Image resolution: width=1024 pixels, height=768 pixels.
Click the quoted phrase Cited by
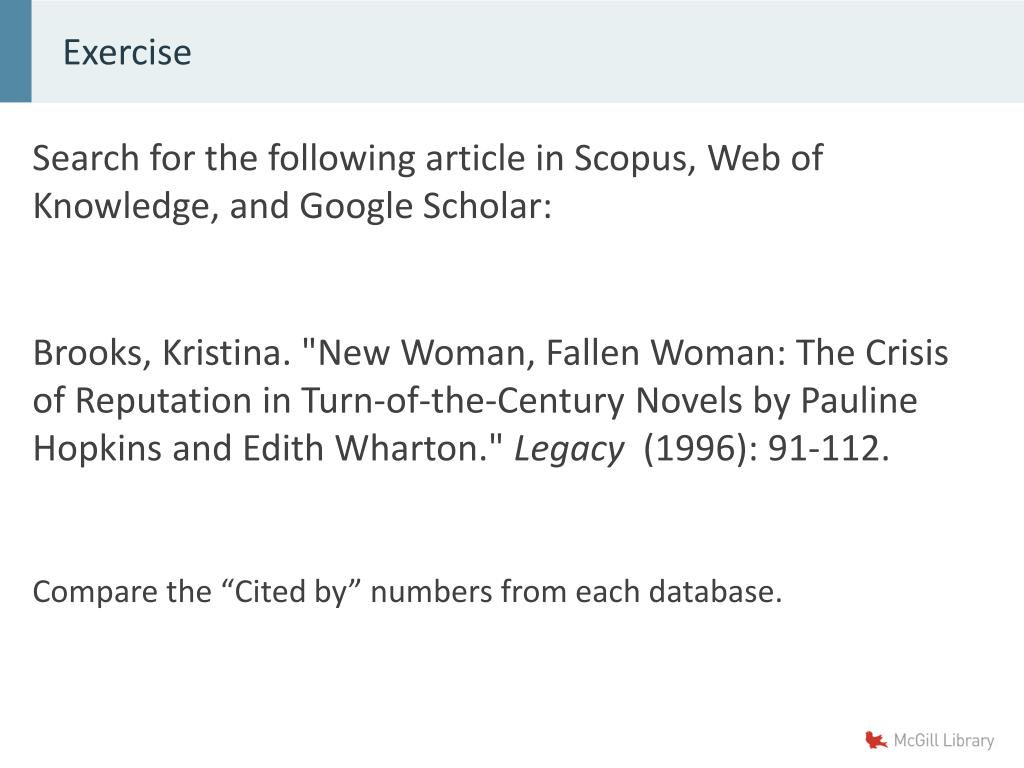pos(291,591)
